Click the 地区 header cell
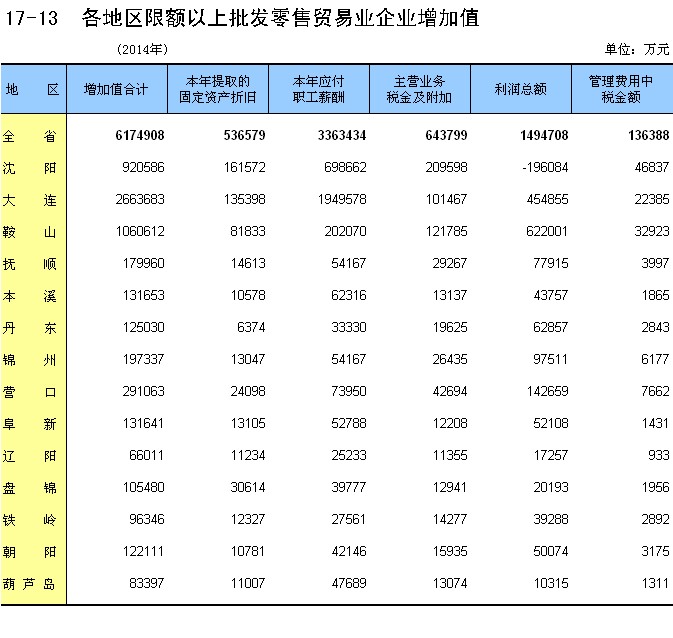 [32, 89]
